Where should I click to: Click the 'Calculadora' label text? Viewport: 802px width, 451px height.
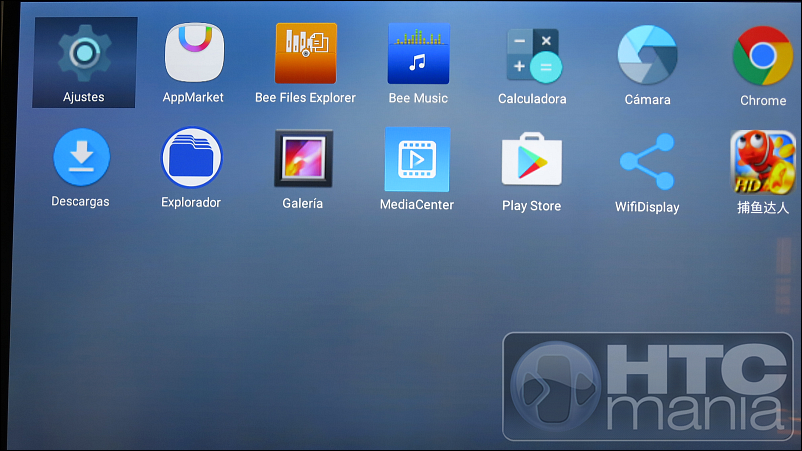coord(532,99)
